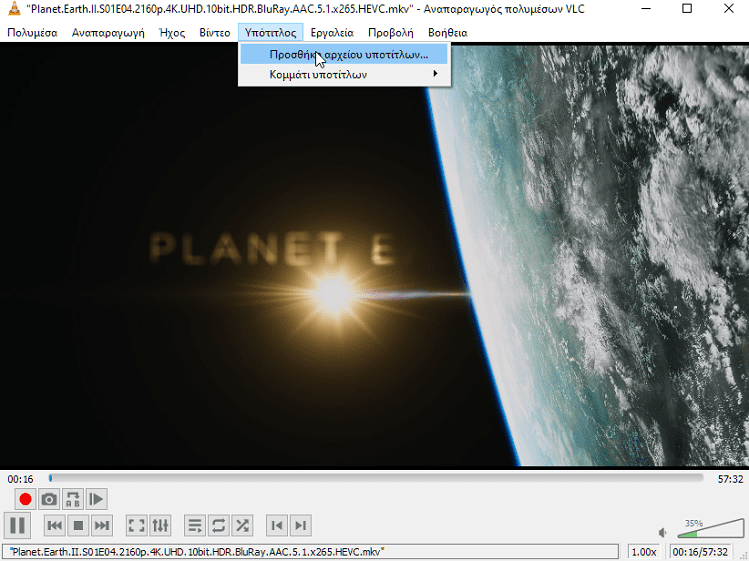749x561 pixels.
Task: Toggle remaining time on 57:32 label
Action: [x=730, y=479]
